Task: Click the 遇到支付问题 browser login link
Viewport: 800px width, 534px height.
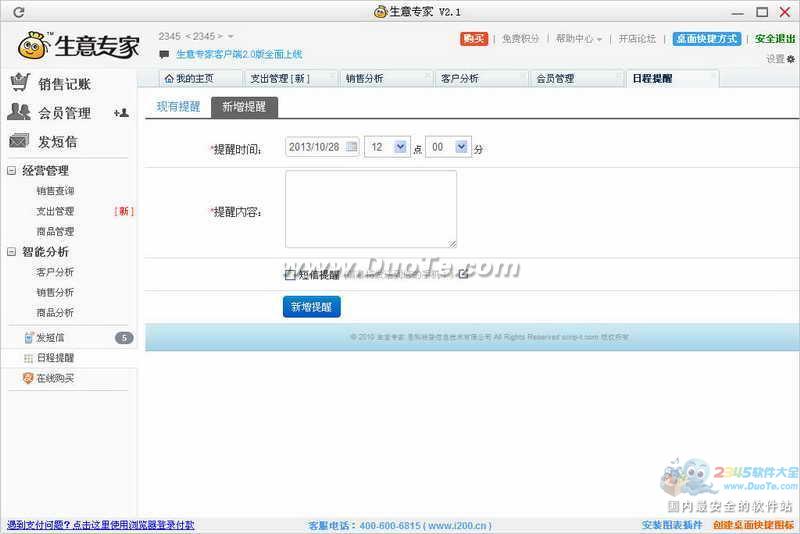Action: pos(101,525)
